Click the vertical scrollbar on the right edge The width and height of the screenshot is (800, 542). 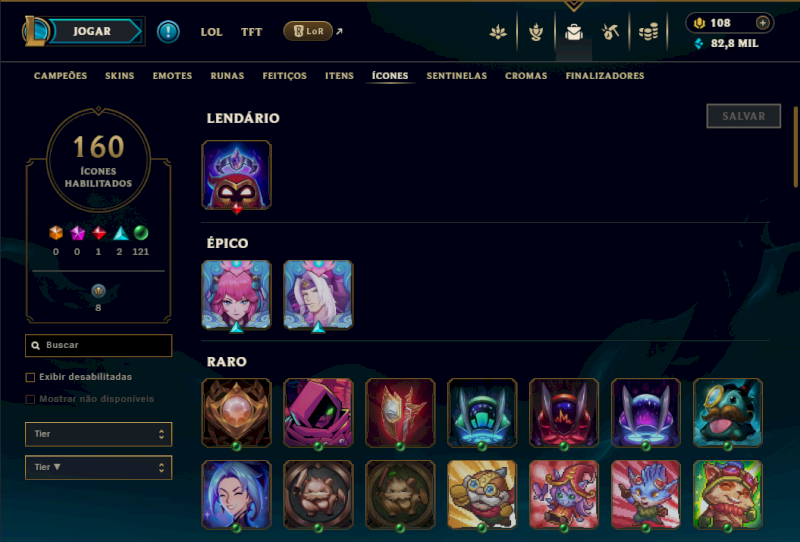coord(795,147)
